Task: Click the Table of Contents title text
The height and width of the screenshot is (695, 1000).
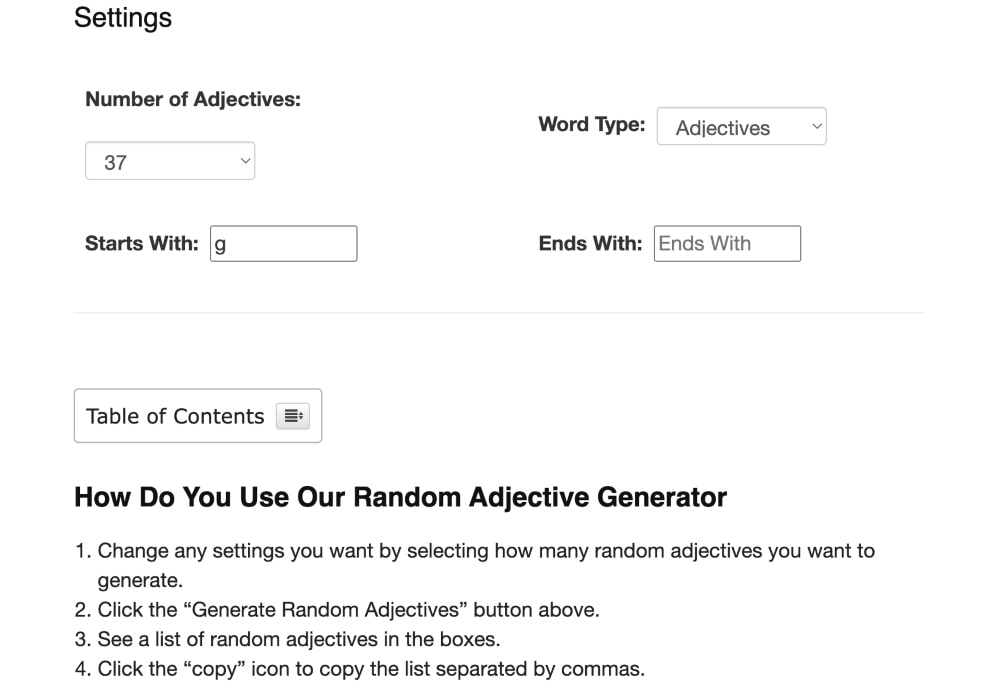Action: tap(175, 416)
